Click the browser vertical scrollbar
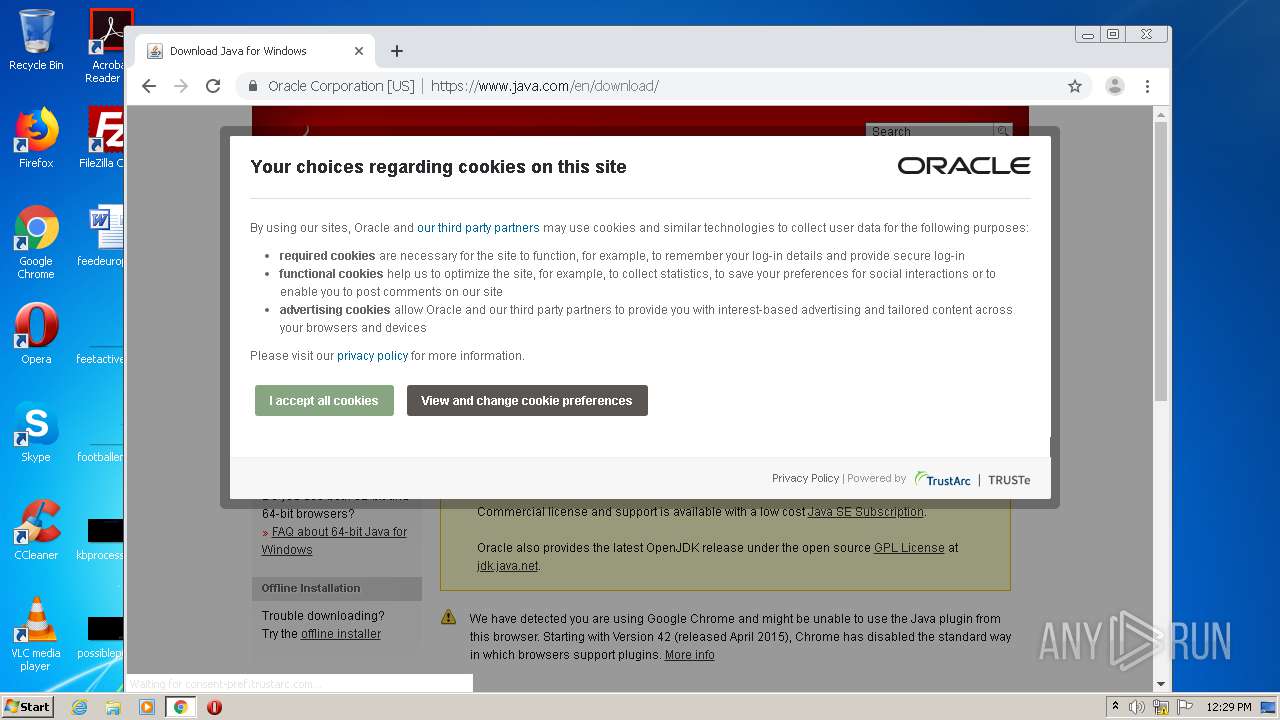Screen dimensions: 1280x720 (x=1161, y=262)
